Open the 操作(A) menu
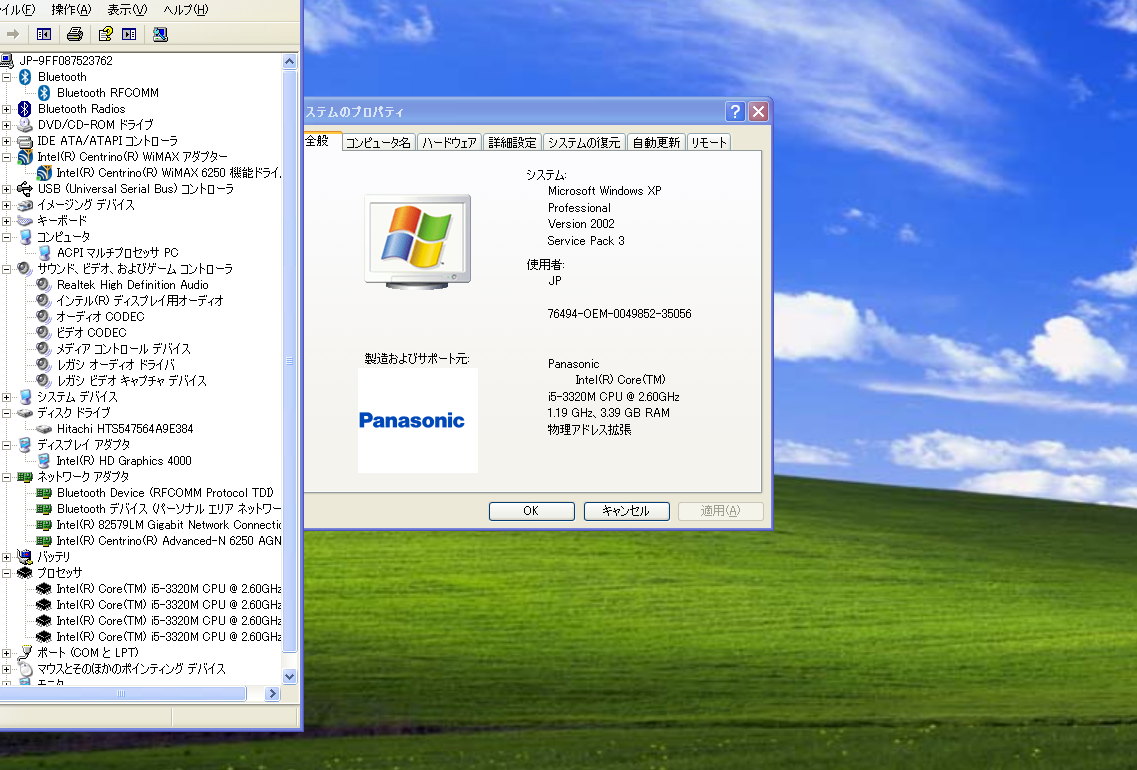 (x=71, y=9)
